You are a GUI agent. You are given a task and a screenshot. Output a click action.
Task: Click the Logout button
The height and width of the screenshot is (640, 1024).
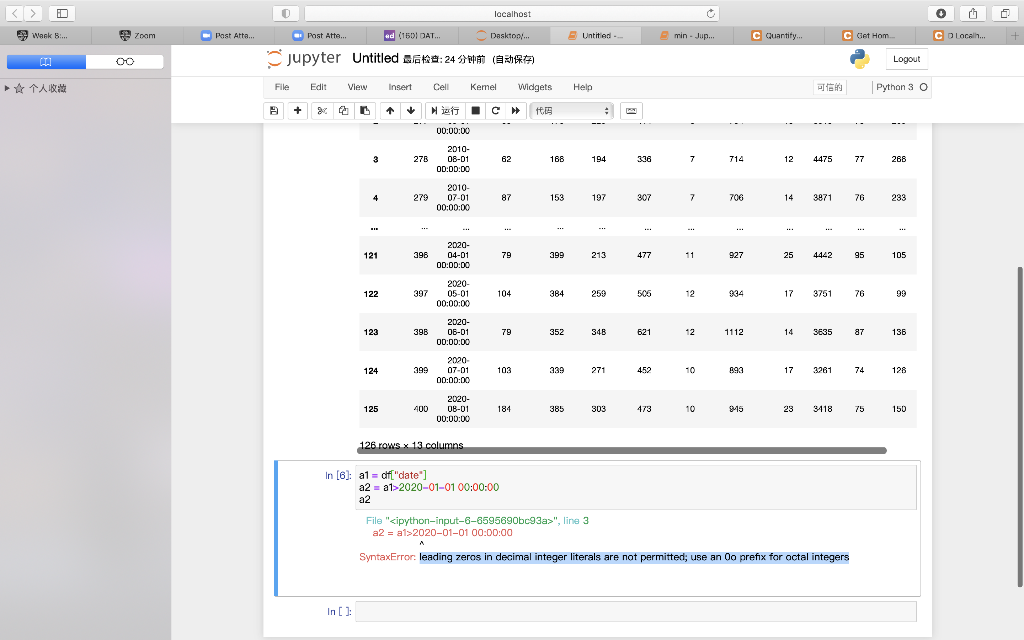[906, 58]
